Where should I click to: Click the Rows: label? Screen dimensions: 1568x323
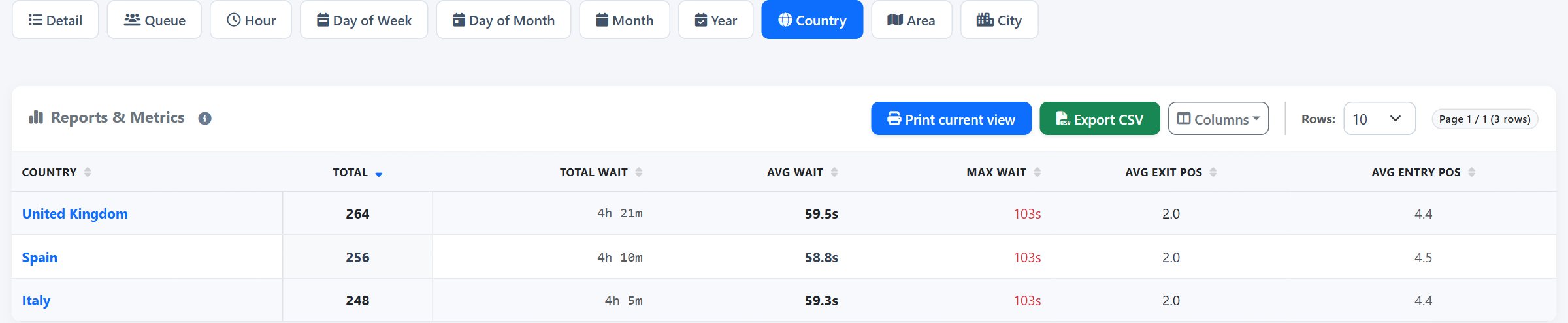click(x=1318, y=119)
